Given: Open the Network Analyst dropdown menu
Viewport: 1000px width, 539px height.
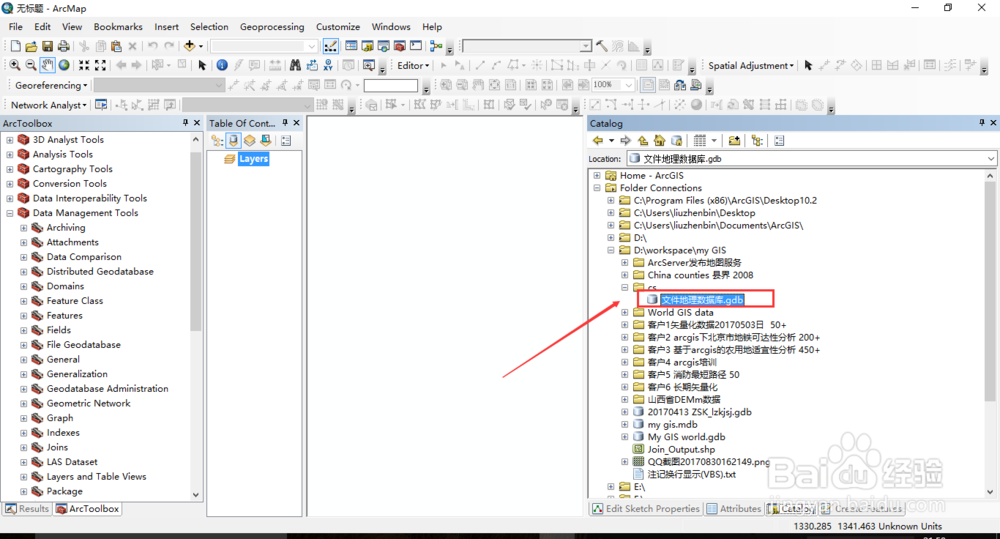Looking at the screenshot, I should click(48, 105).
